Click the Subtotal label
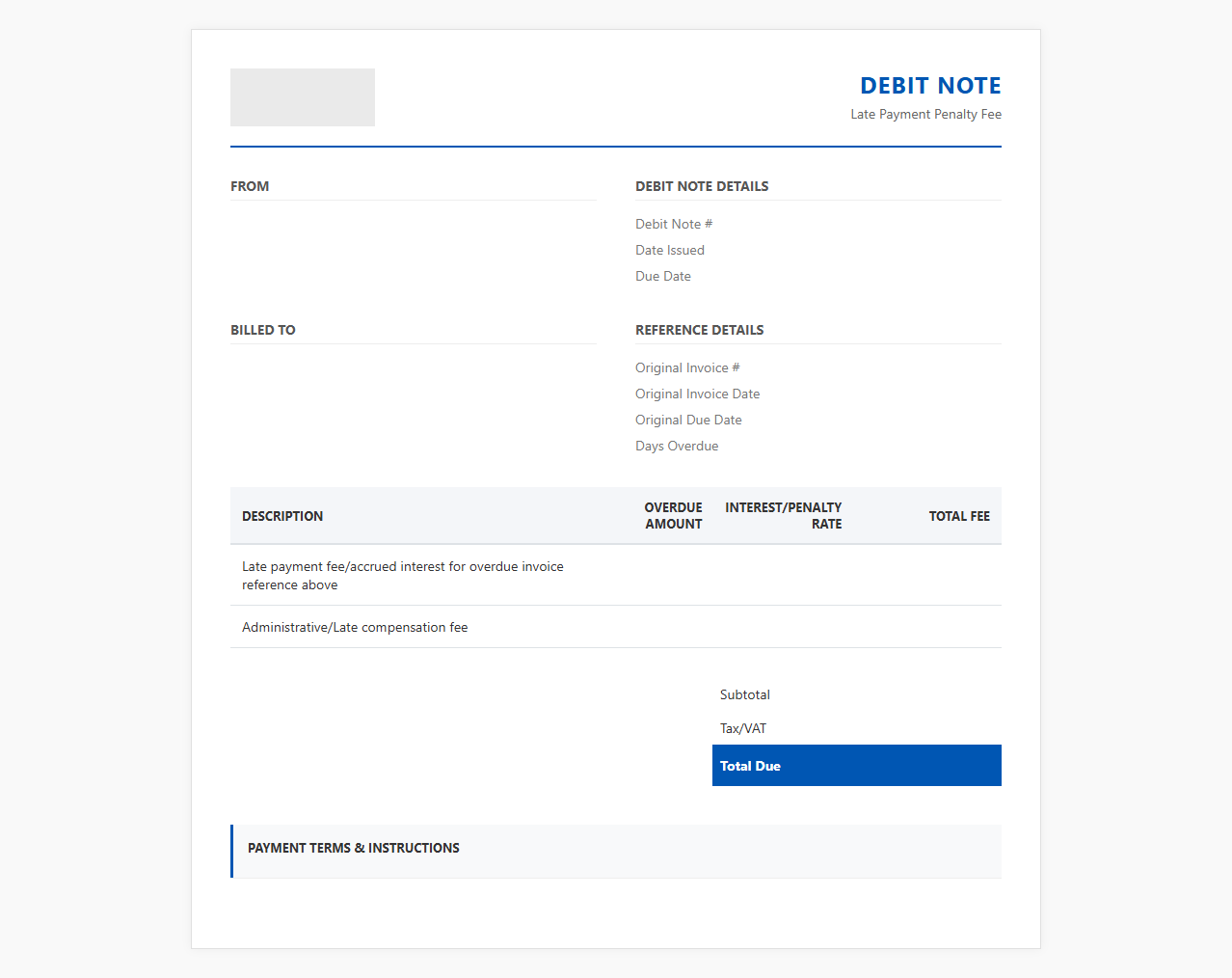Viewport: 1232px width, 978px height. coord(745,694)
